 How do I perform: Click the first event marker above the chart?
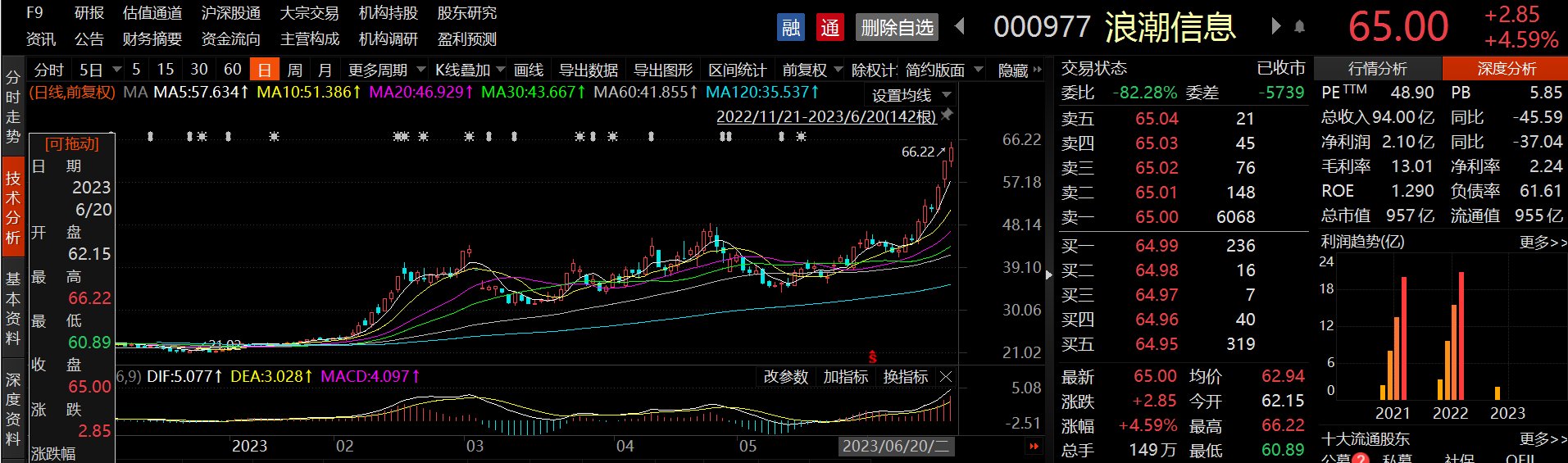point(150,136)
